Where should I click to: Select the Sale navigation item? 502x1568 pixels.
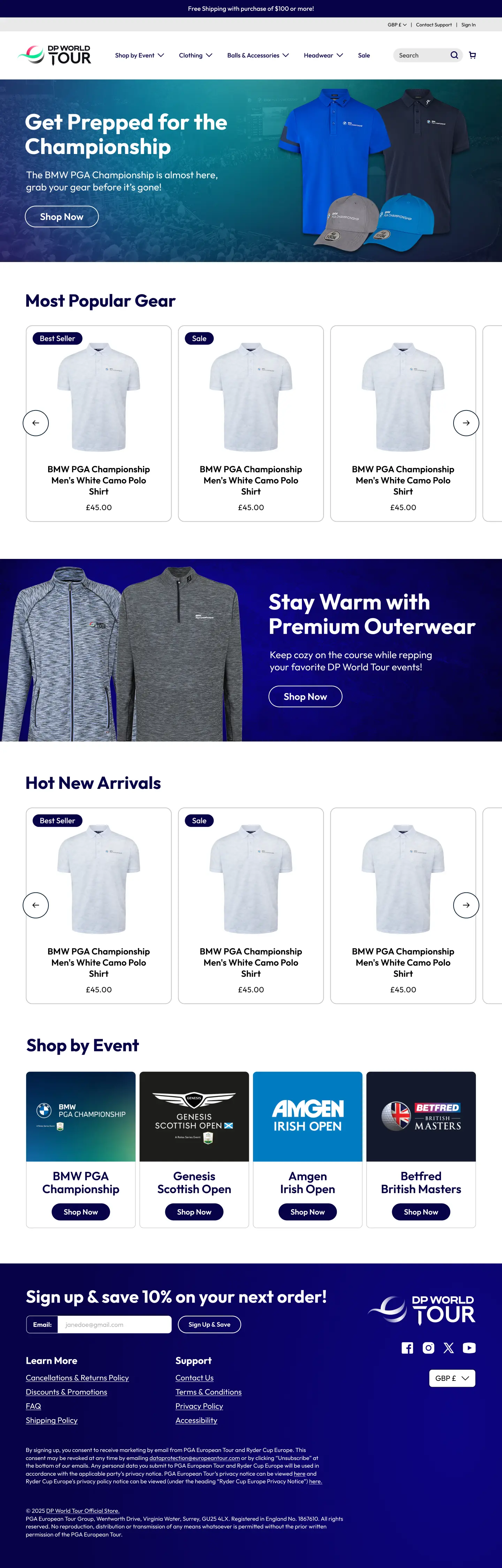364,55
